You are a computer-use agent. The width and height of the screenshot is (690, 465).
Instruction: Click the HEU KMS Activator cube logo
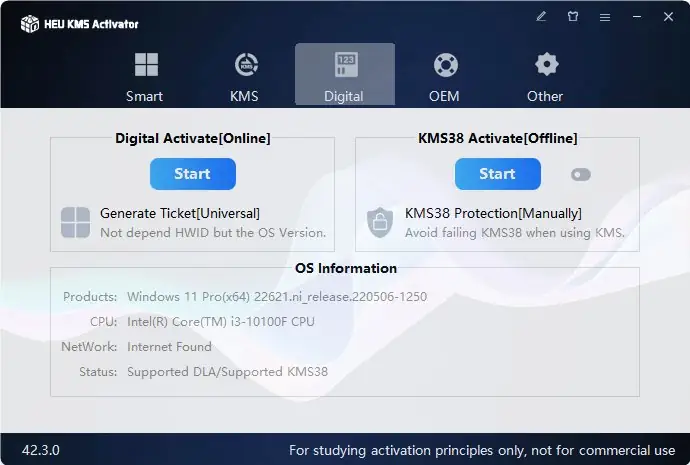tap(30, 24)
